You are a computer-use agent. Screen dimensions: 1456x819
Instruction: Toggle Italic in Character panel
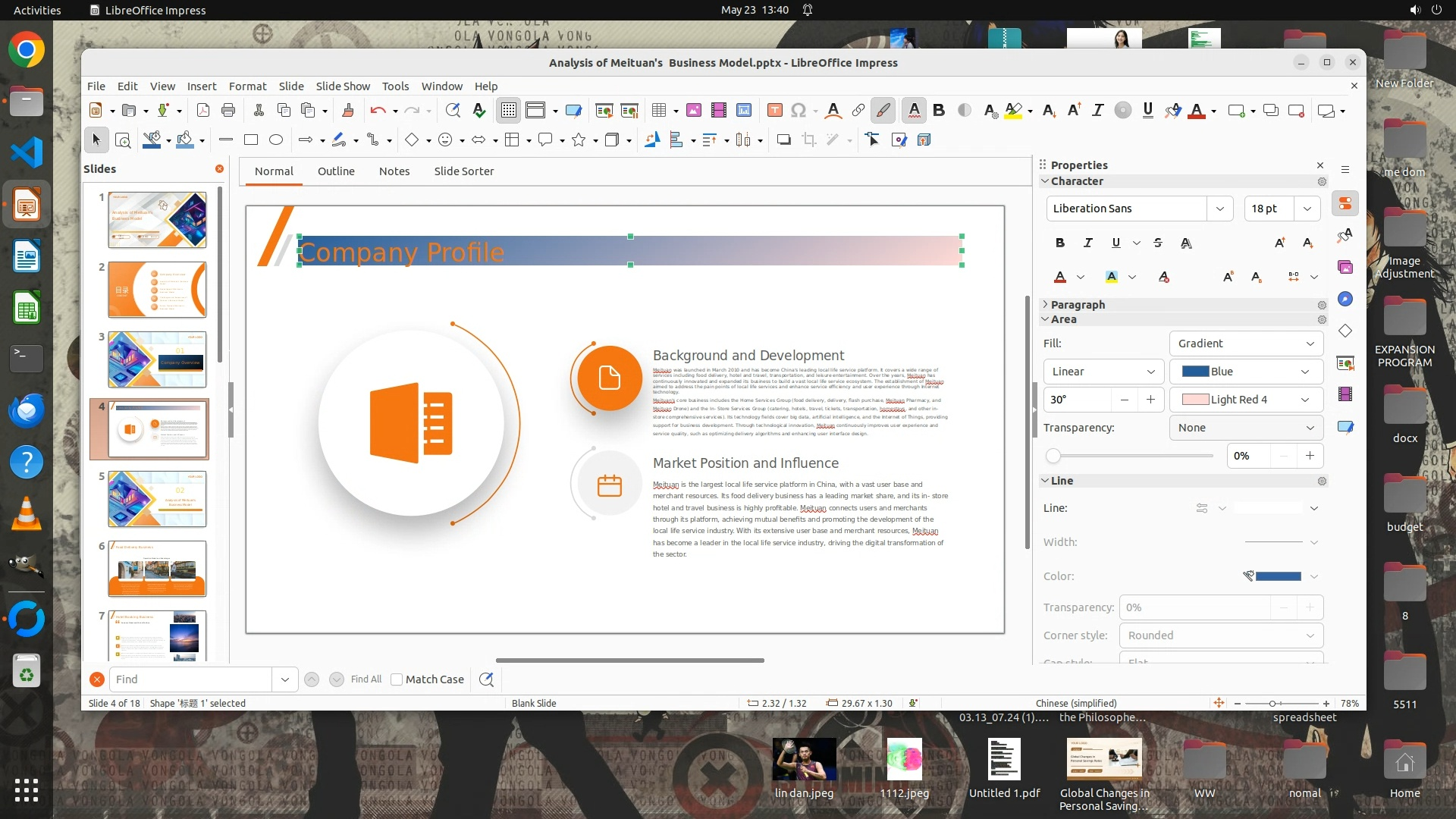tap(1087, 243)
